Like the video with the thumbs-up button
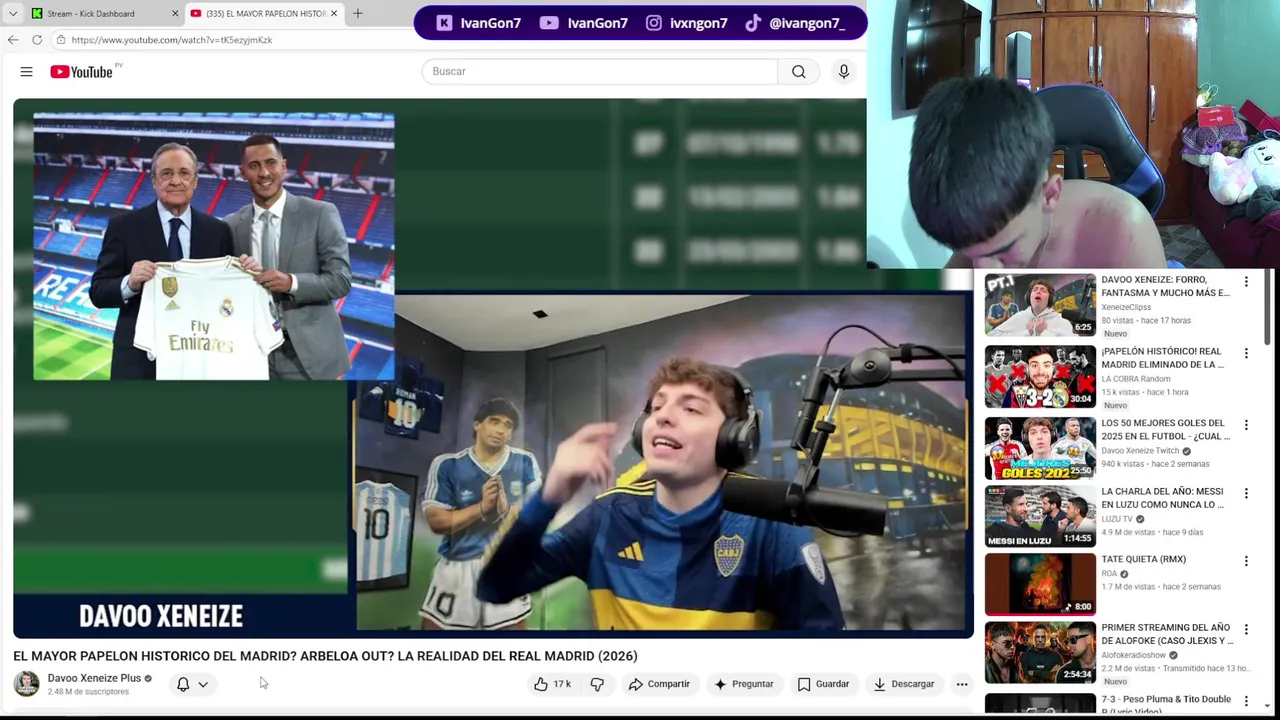This screenshot has width=1280, height=720. 552,684
